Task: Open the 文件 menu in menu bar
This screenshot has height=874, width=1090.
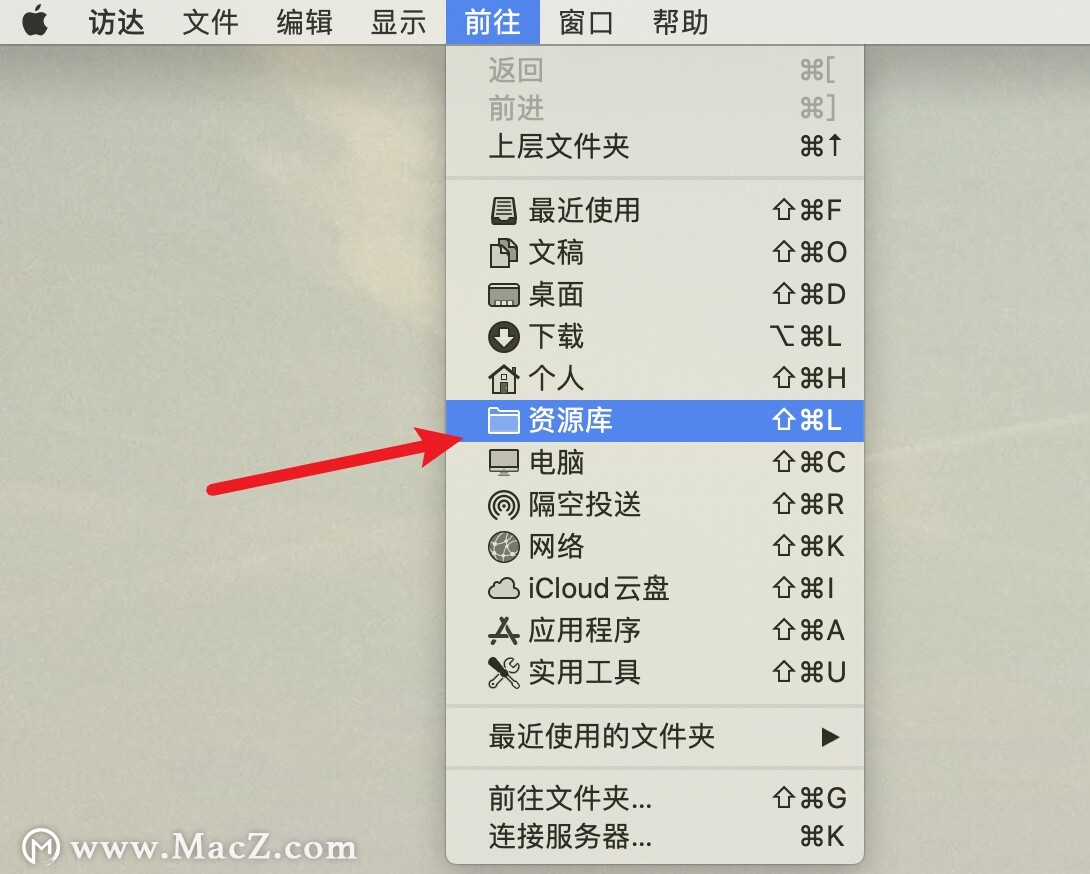Action: (x=210, y=22)
